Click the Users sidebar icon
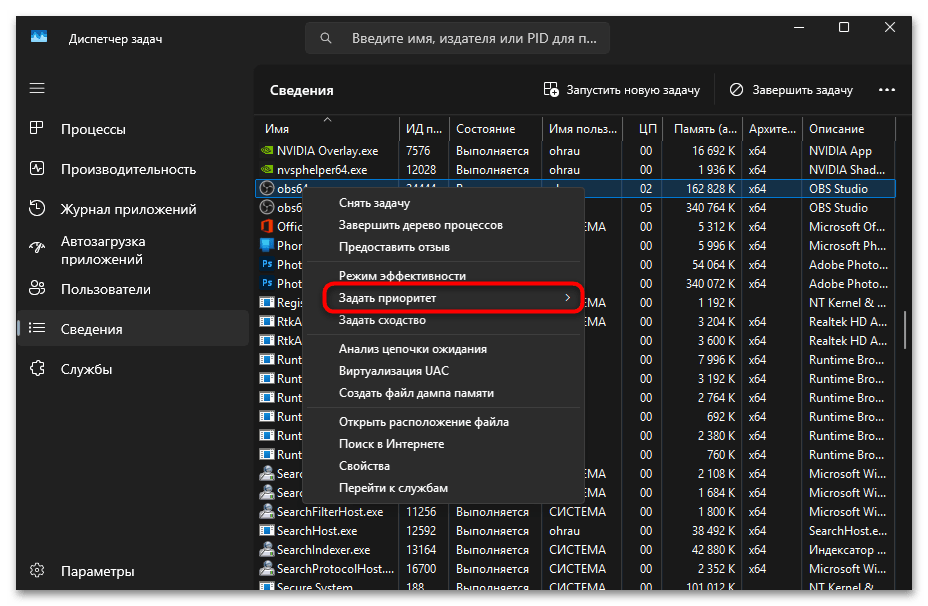This screenshot has height=606, width=928. 37,288
